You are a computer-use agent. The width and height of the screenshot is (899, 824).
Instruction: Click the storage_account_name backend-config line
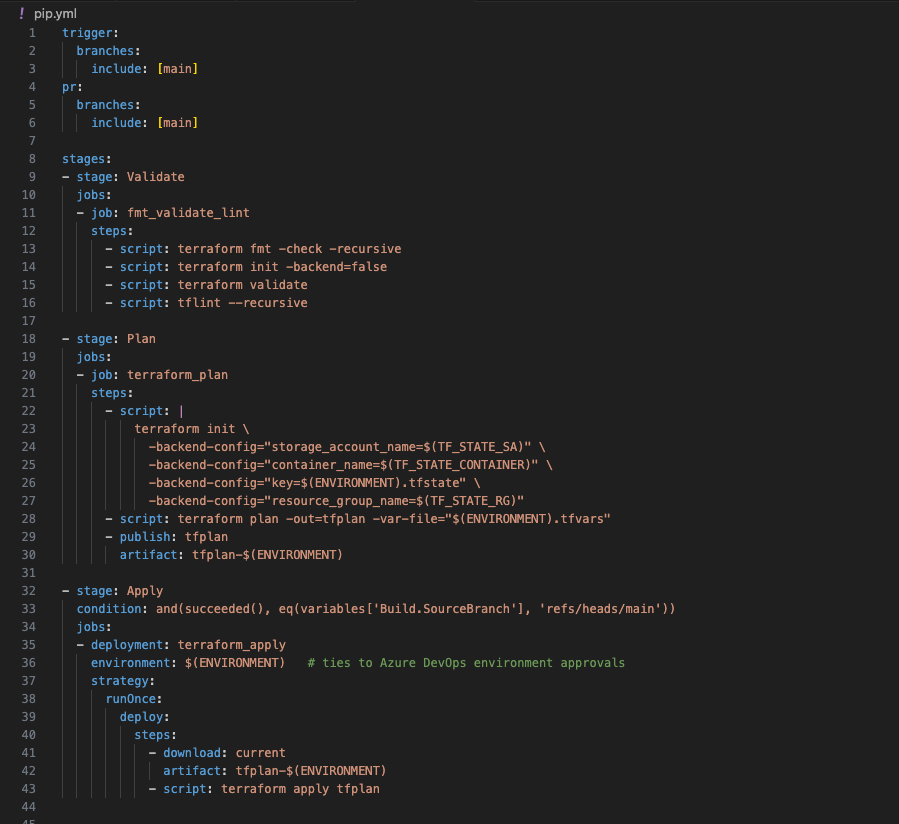click(347, 447)
